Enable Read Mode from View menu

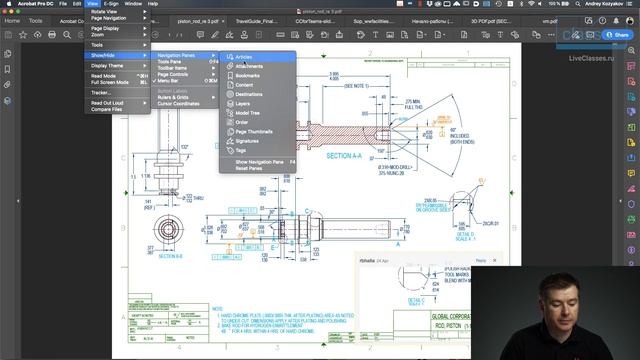[117, 76]
